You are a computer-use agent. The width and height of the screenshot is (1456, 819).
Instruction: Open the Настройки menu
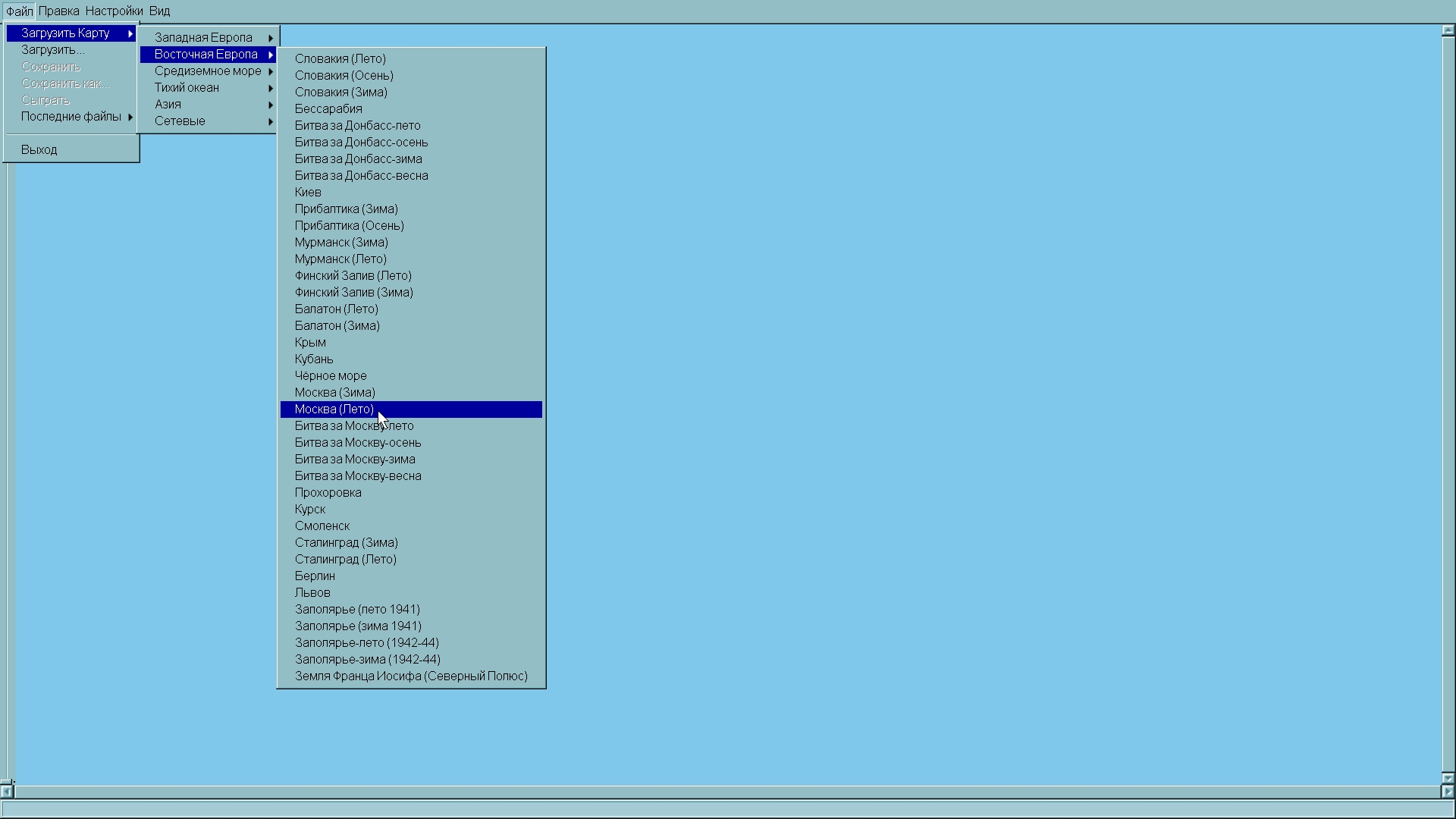[x=114, y=11]
